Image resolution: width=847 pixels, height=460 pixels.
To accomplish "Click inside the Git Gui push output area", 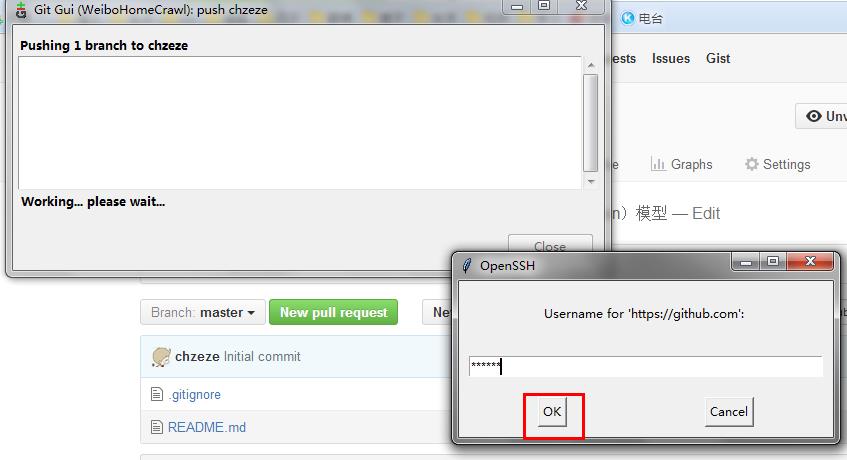I will click(x=300, y=123).
